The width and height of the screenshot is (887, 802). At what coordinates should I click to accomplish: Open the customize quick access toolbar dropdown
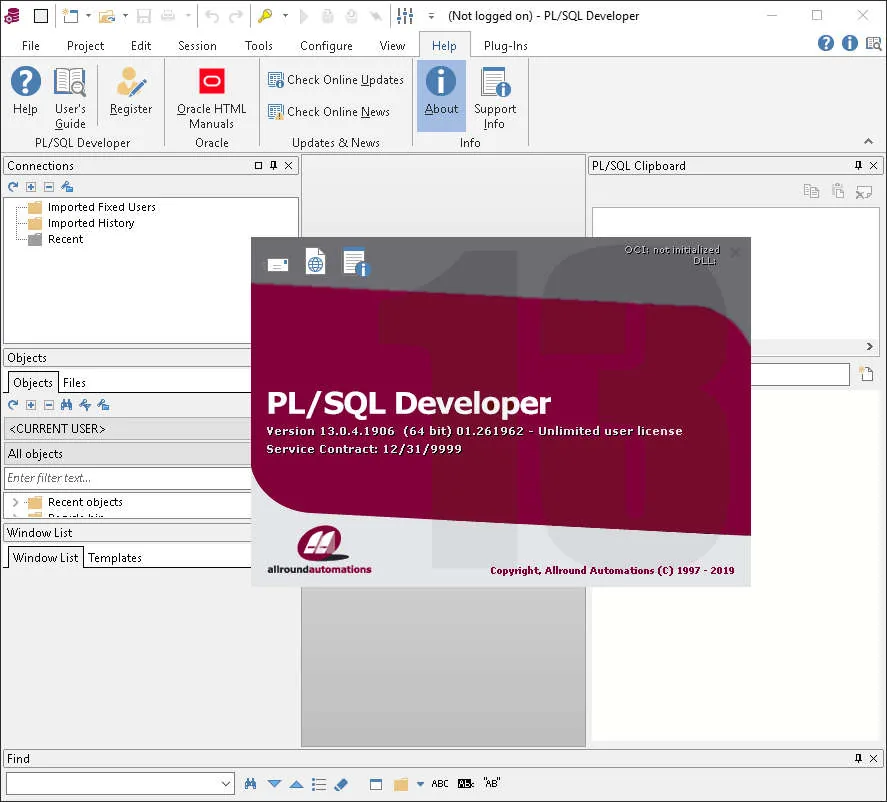431,16
